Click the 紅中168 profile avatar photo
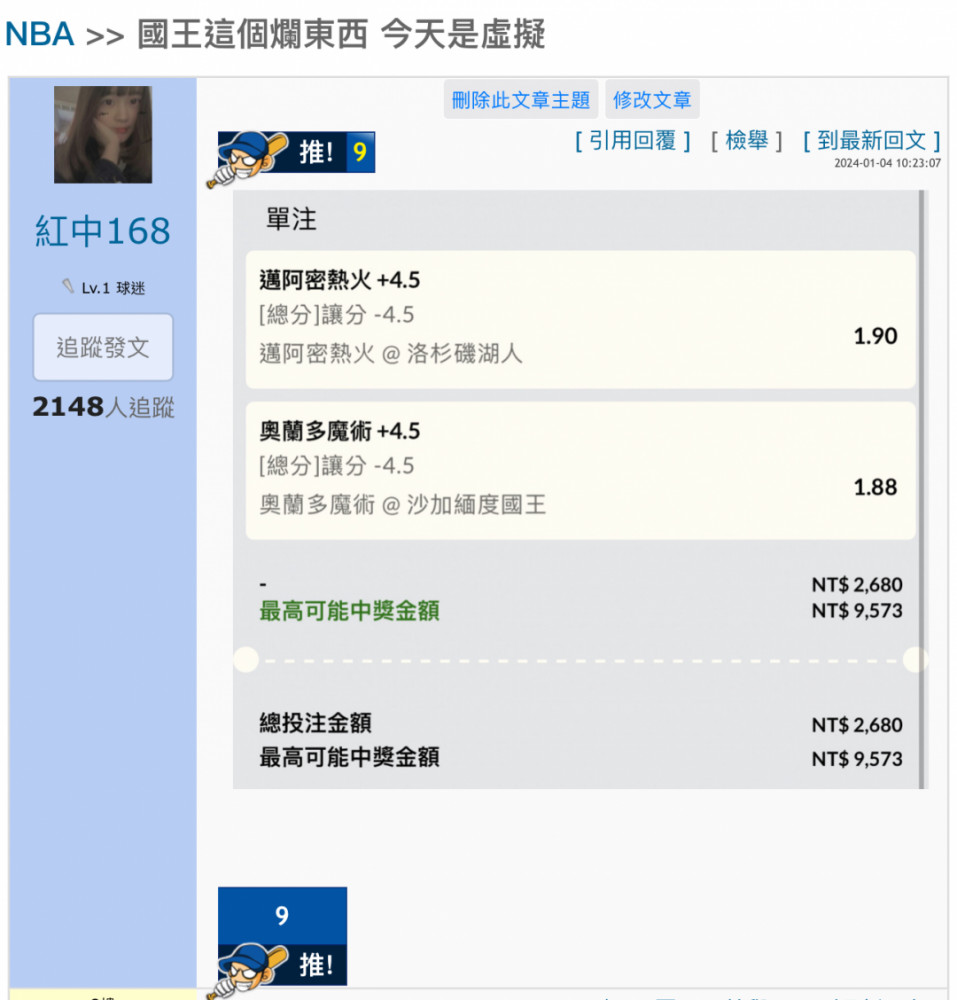This screenshot has width=957, height=1000. (x=103, y=135)
